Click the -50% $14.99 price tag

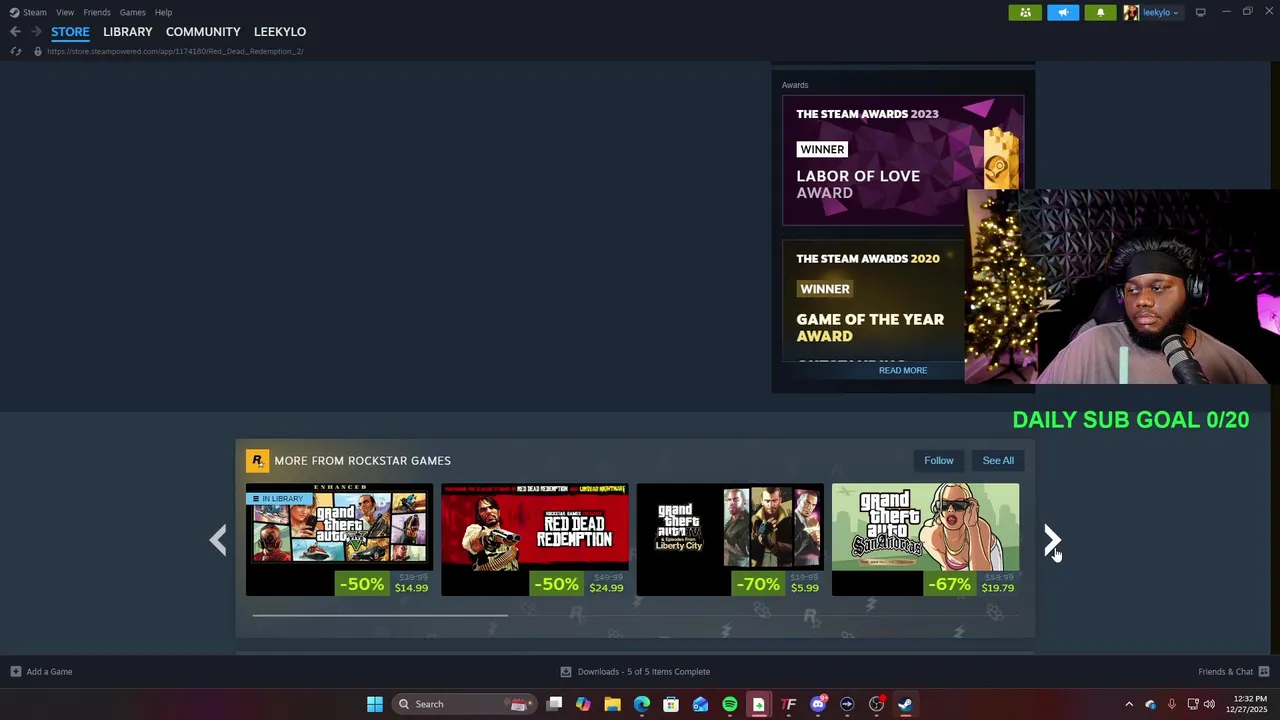click(x=384, y=584)
